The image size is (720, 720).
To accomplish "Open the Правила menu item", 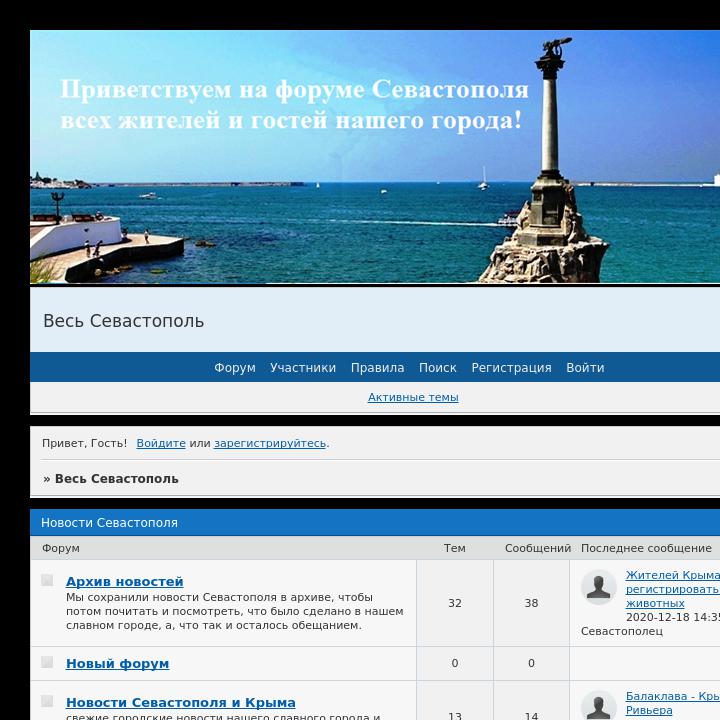I will (377, 368).
